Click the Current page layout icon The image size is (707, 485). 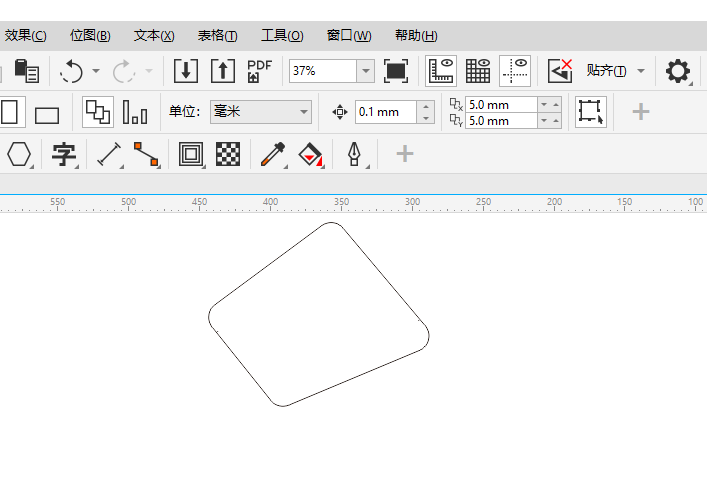[135, 112]
